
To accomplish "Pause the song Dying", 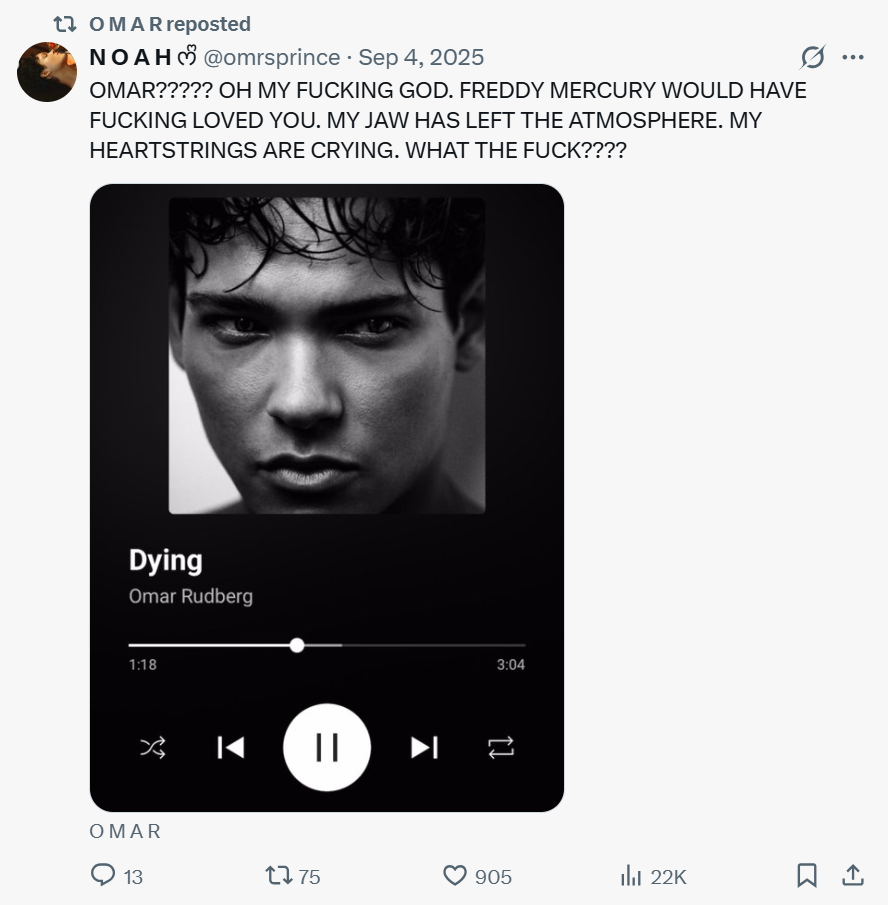I will 327,747.
